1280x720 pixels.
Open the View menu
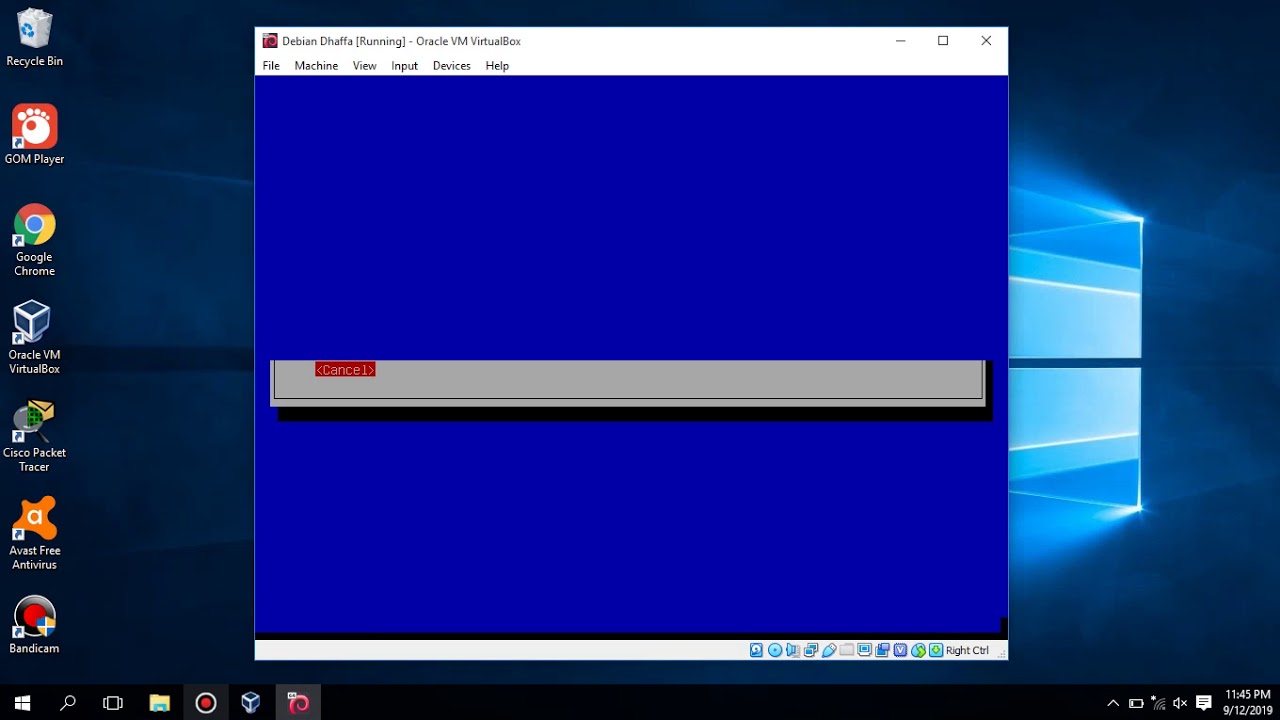tap(364, 66)
